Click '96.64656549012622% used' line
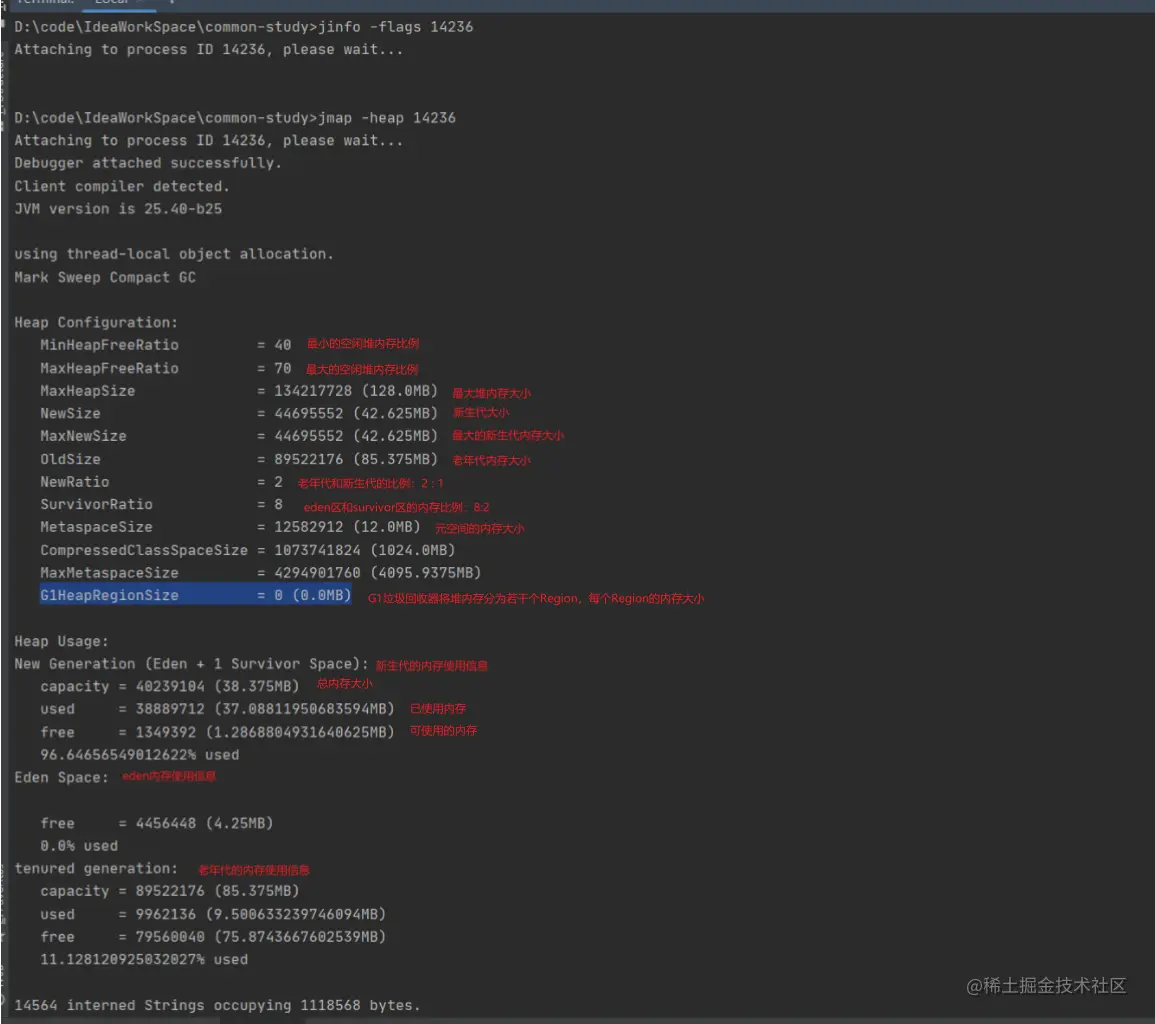Viewport: 1155px width, 1024px height. pos(139,755)
